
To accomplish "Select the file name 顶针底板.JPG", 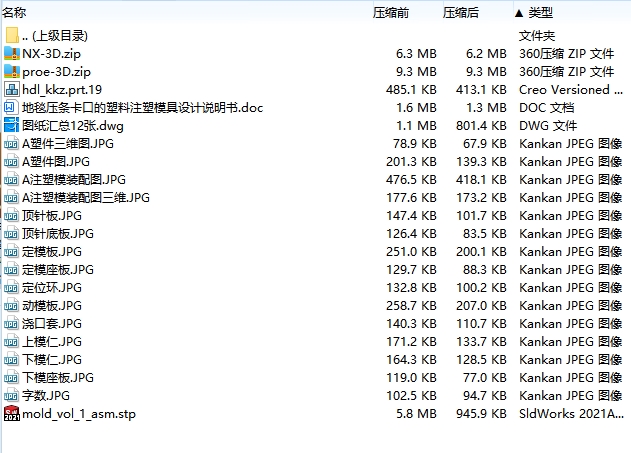I will coord(58,234).
